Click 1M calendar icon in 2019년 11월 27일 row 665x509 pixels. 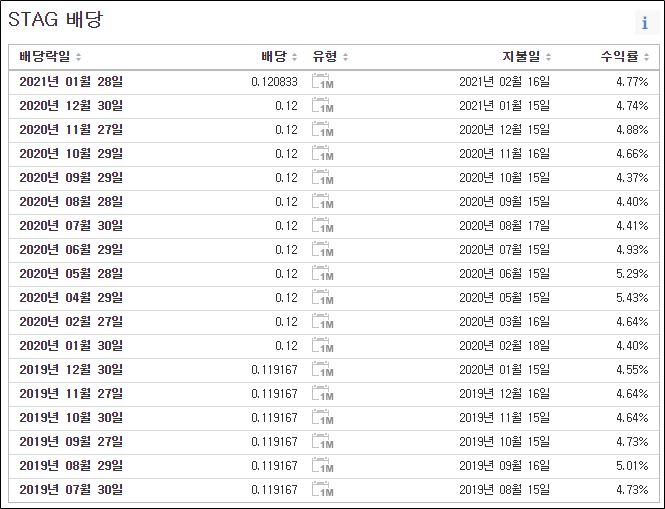click(x=322, y=393)
